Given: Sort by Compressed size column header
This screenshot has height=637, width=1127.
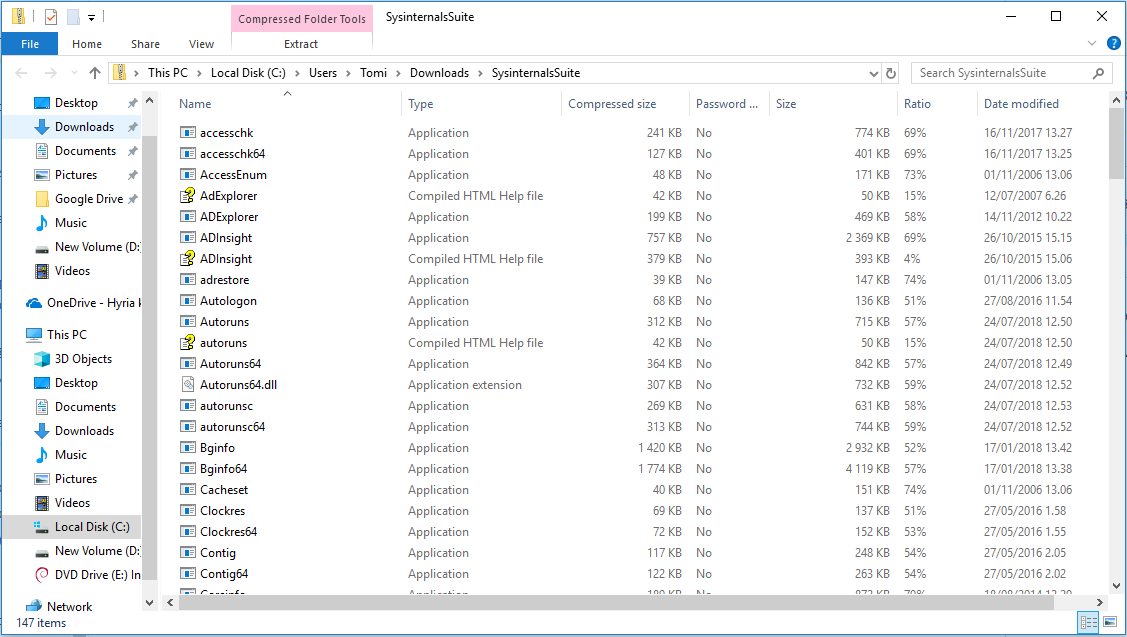Looking at the screenshot, I should [625, 104].
